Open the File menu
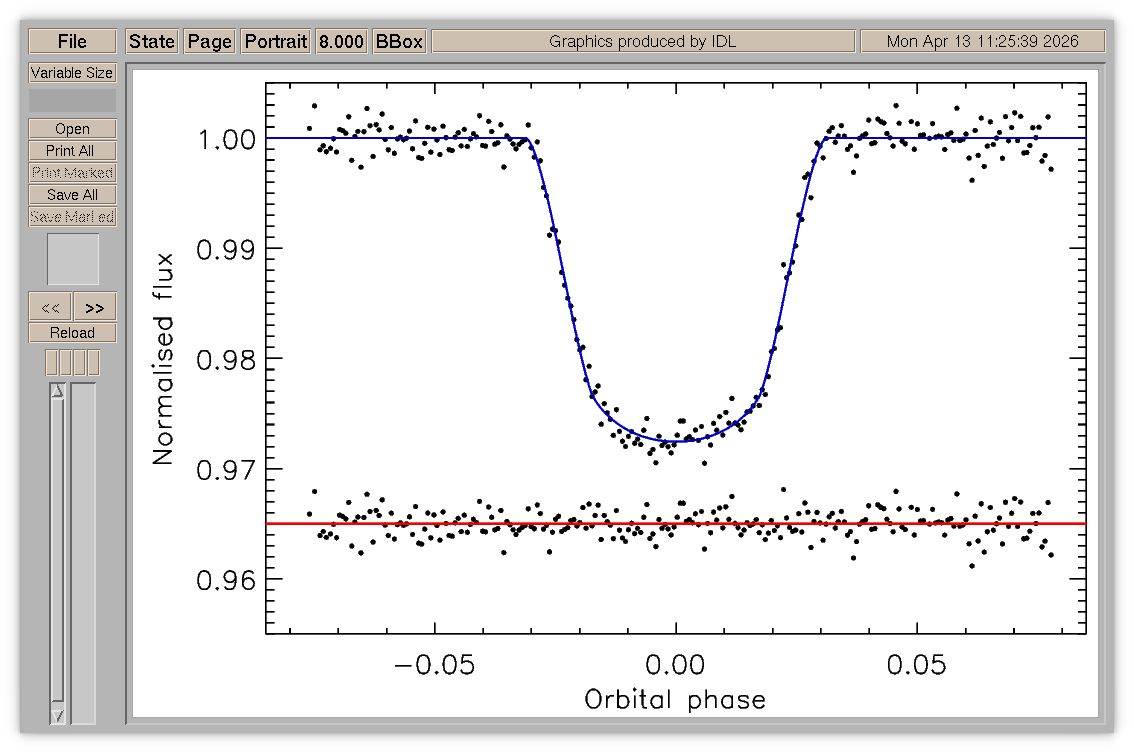Viewport: 1134px width, 753px height. (72, 41)
